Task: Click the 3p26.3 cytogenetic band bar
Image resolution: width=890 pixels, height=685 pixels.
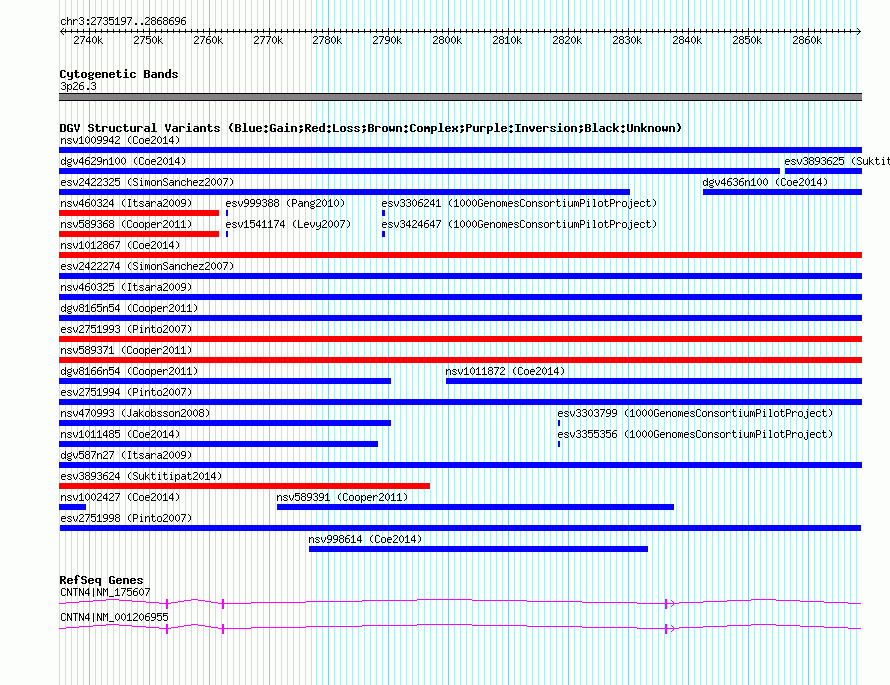Action: (x=460, y=97)
